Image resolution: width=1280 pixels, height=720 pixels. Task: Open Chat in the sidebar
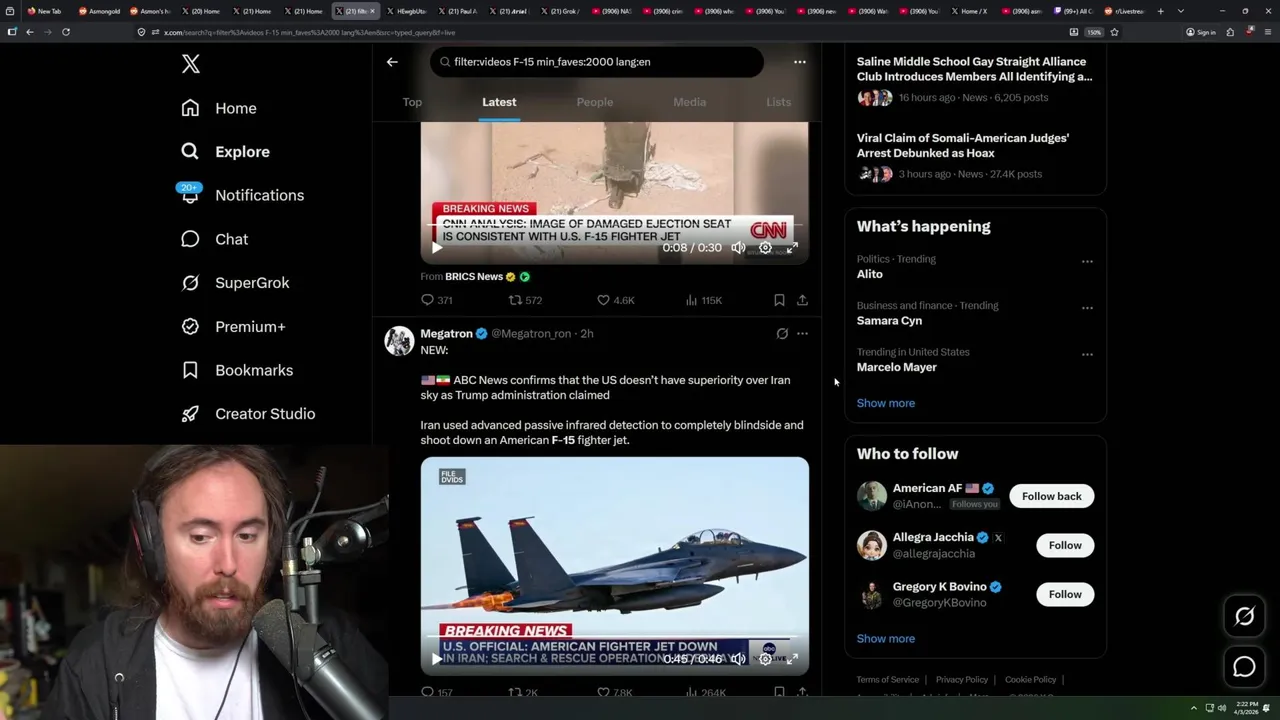214,239
